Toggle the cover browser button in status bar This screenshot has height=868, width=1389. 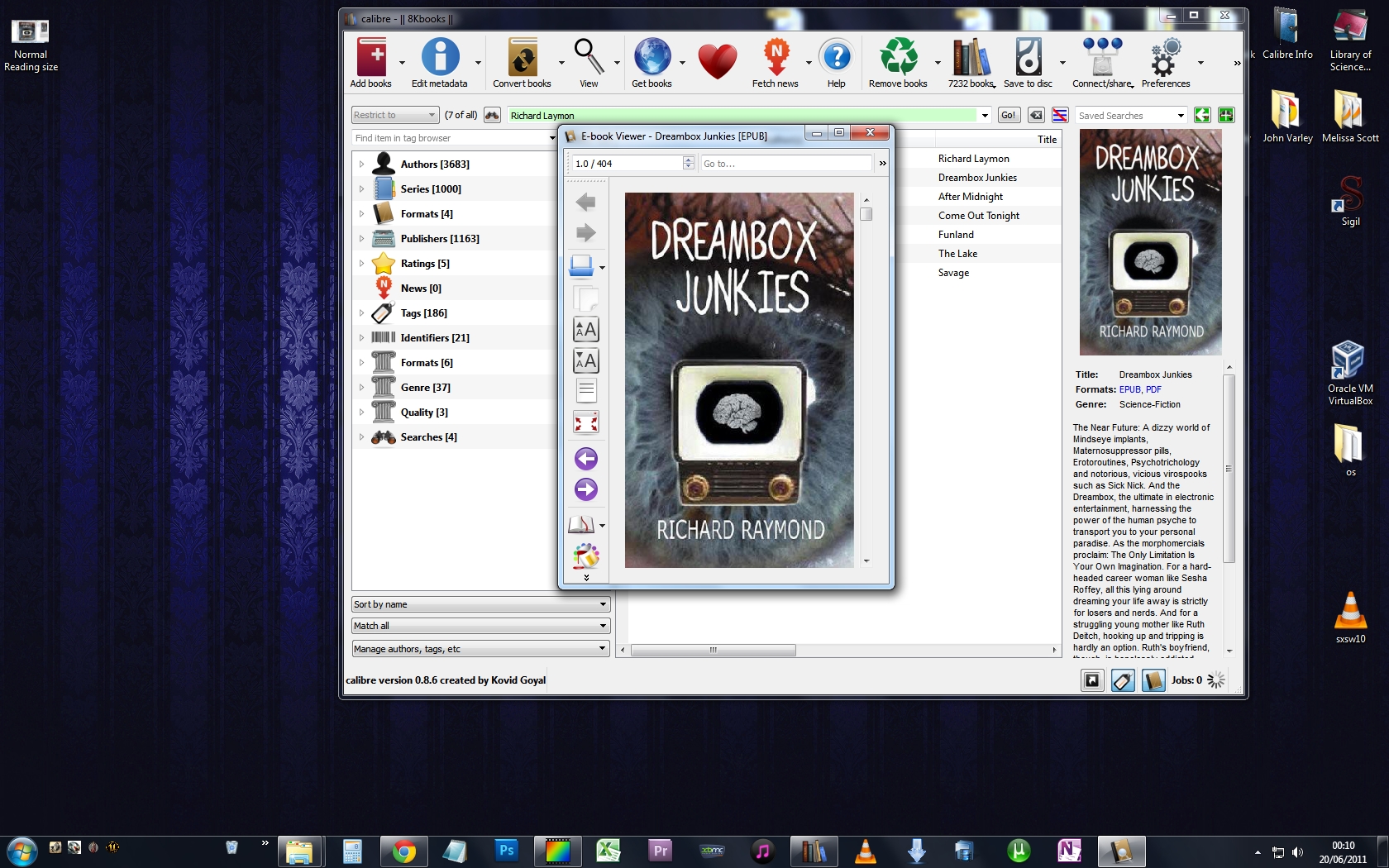pos(1092,680)
